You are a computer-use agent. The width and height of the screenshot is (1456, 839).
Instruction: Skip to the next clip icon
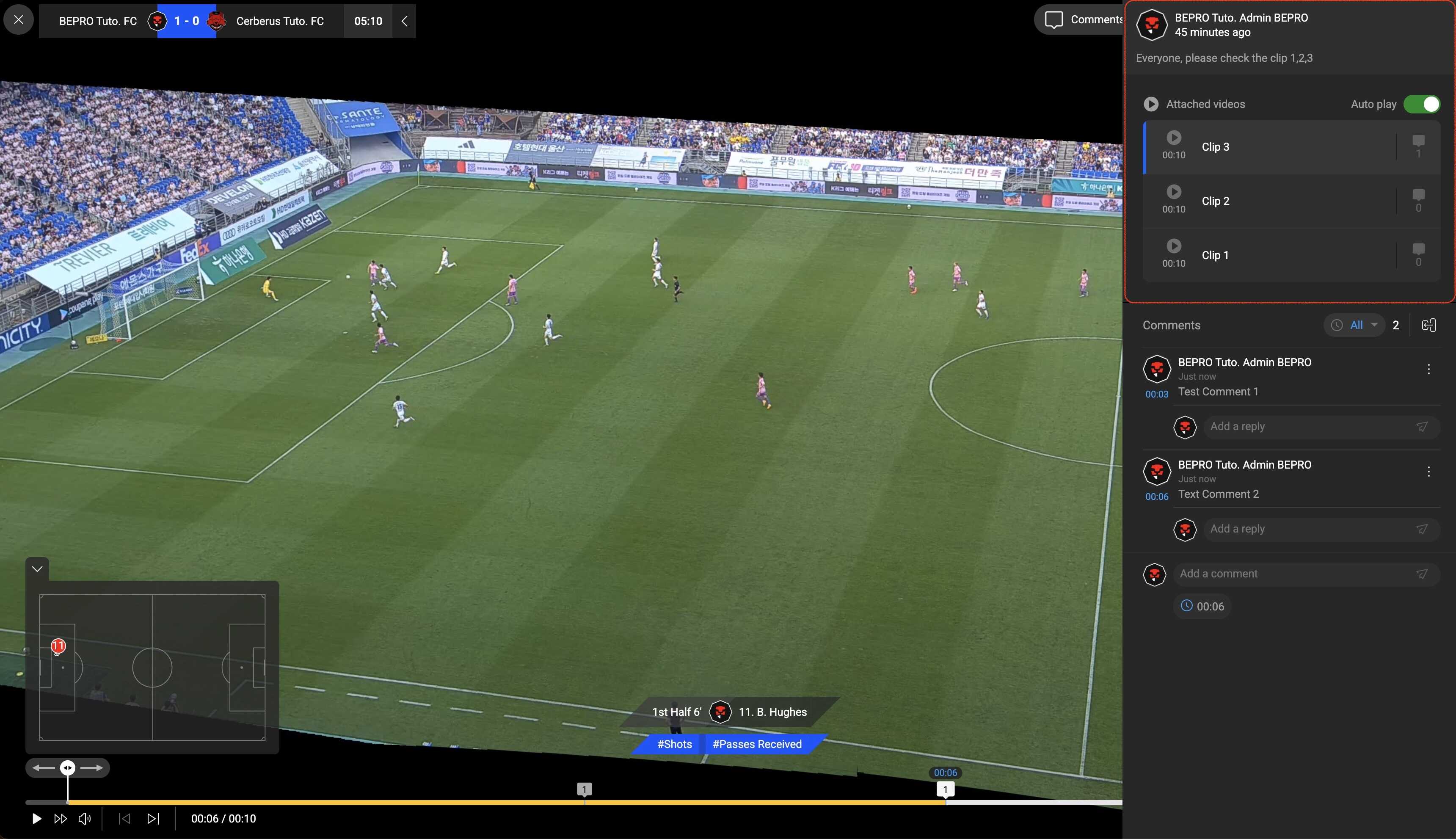point(153,818)
